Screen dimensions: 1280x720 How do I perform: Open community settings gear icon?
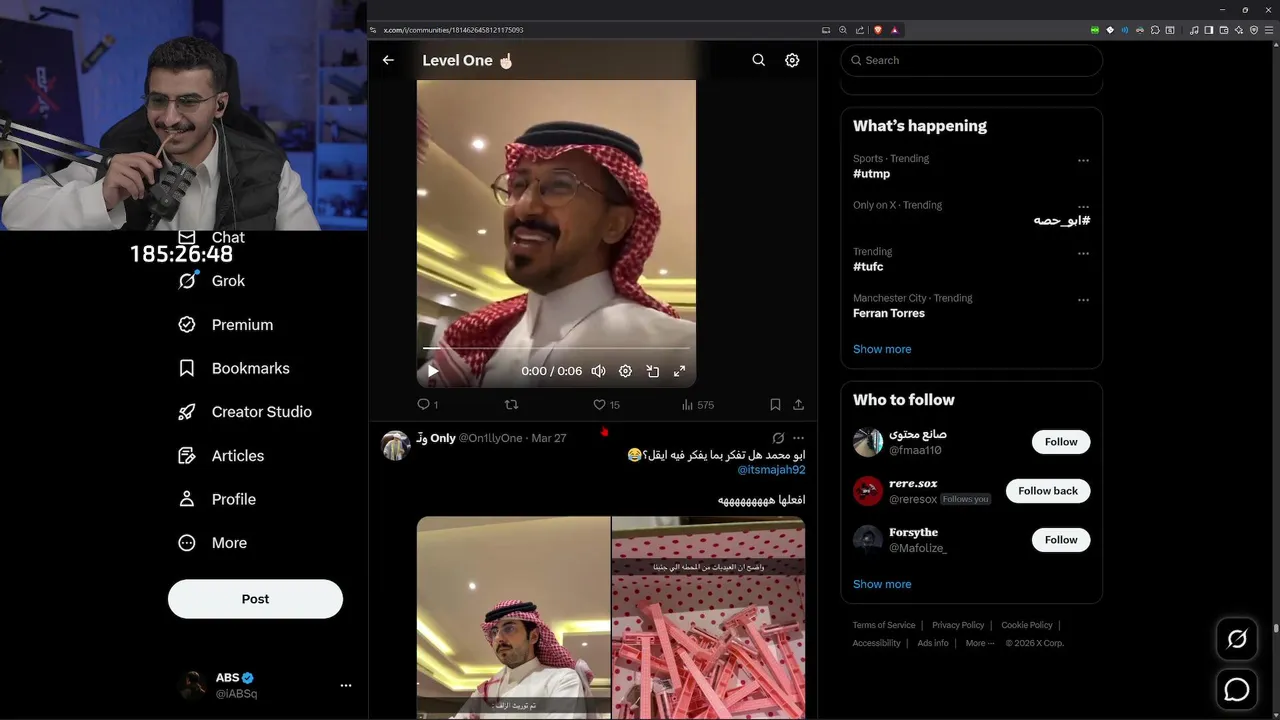tap(792, 60)
